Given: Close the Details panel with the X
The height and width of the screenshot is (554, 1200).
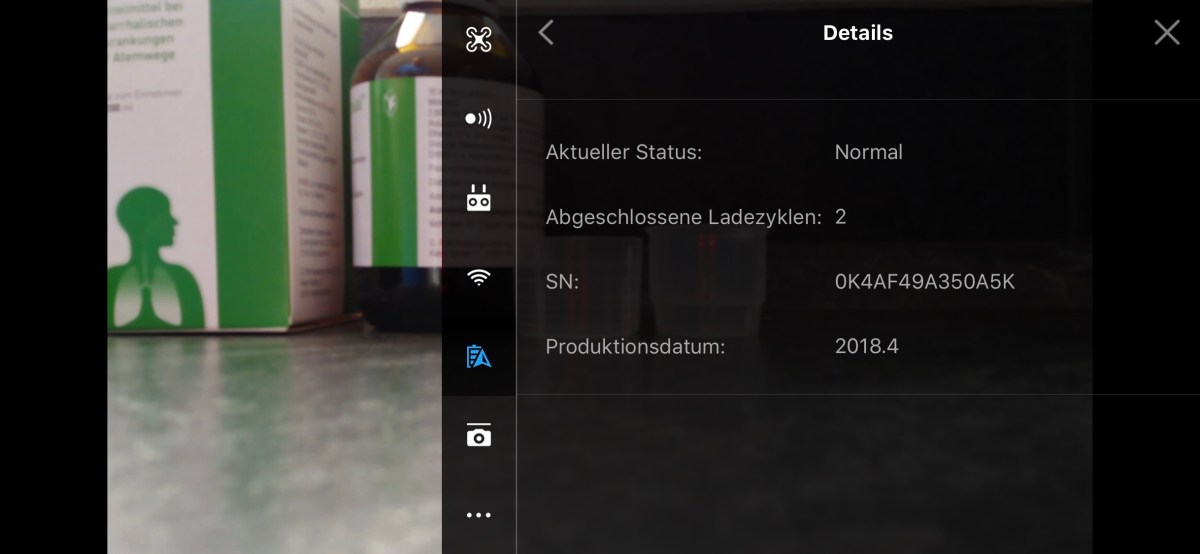Looking at the screenshot, I should pos(1167,33).
